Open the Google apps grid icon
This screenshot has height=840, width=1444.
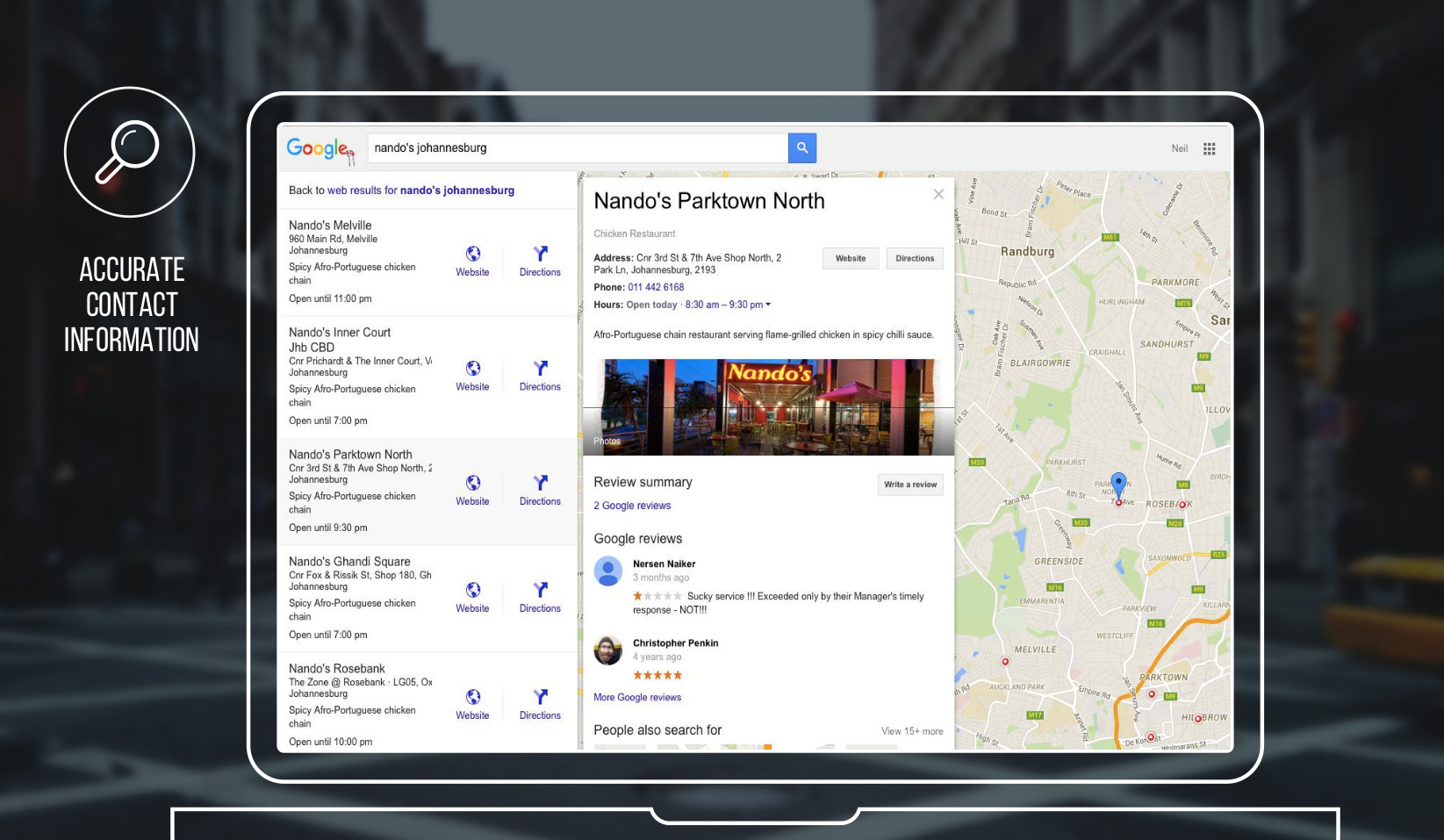[x=1209, y=148]
